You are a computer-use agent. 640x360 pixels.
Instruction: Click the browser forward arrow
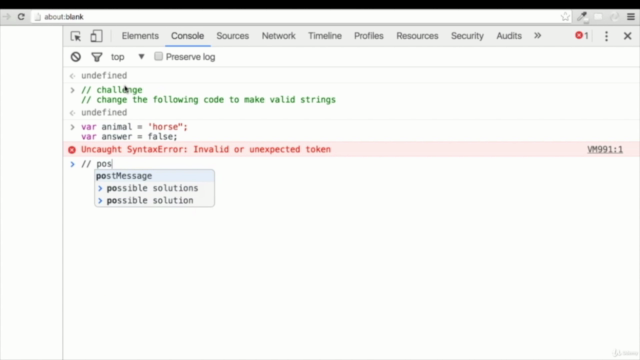point(7,17)
